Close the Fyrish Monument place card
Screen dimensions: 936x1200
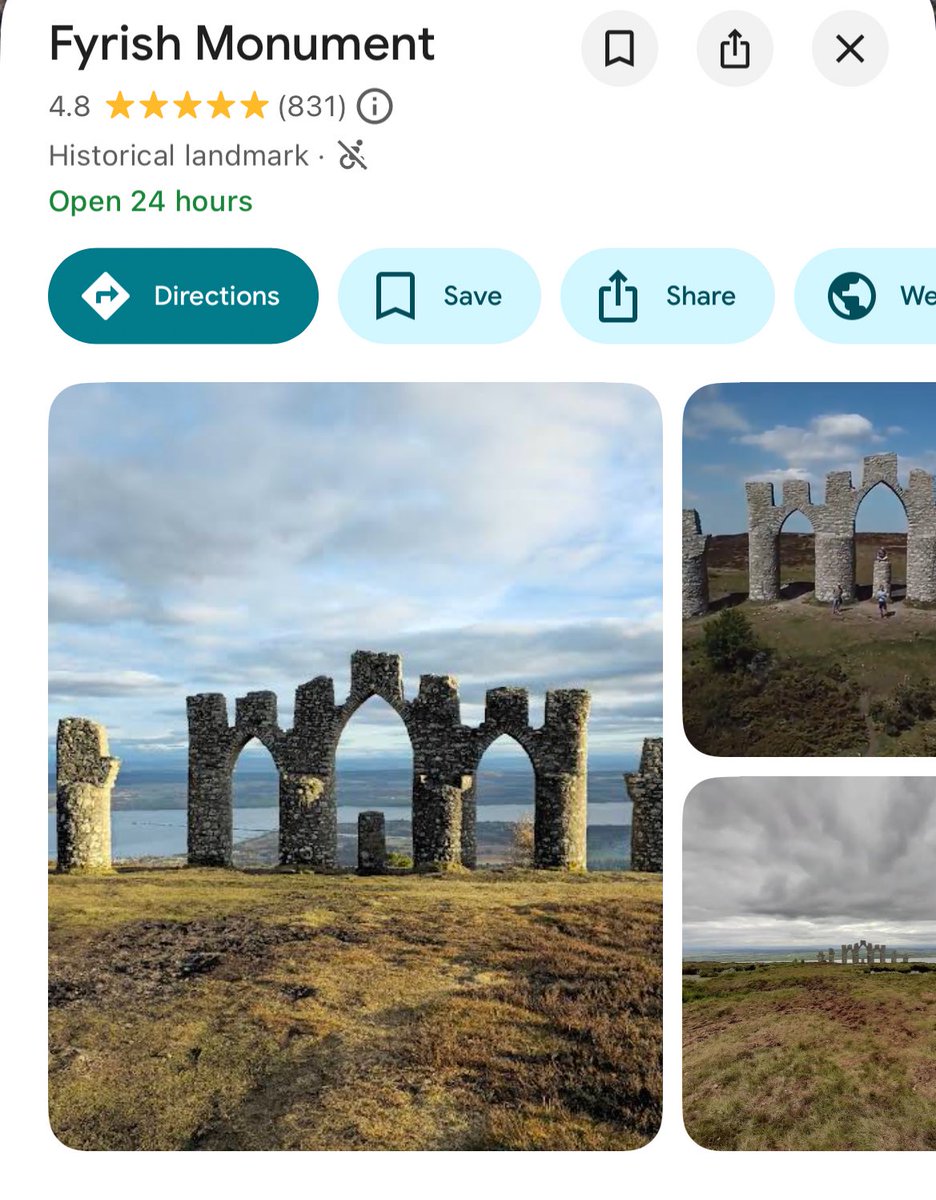pyautogui.click(x=850, y=48)
